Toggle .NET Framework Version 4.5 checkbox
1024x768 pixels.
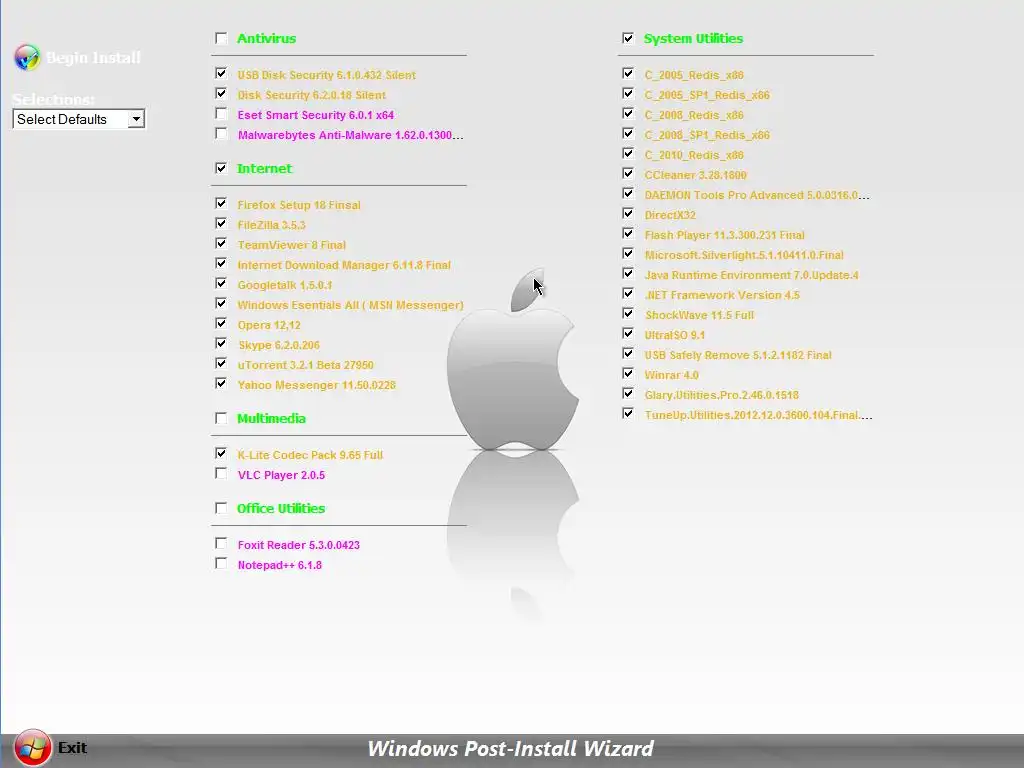click(628, 294)
